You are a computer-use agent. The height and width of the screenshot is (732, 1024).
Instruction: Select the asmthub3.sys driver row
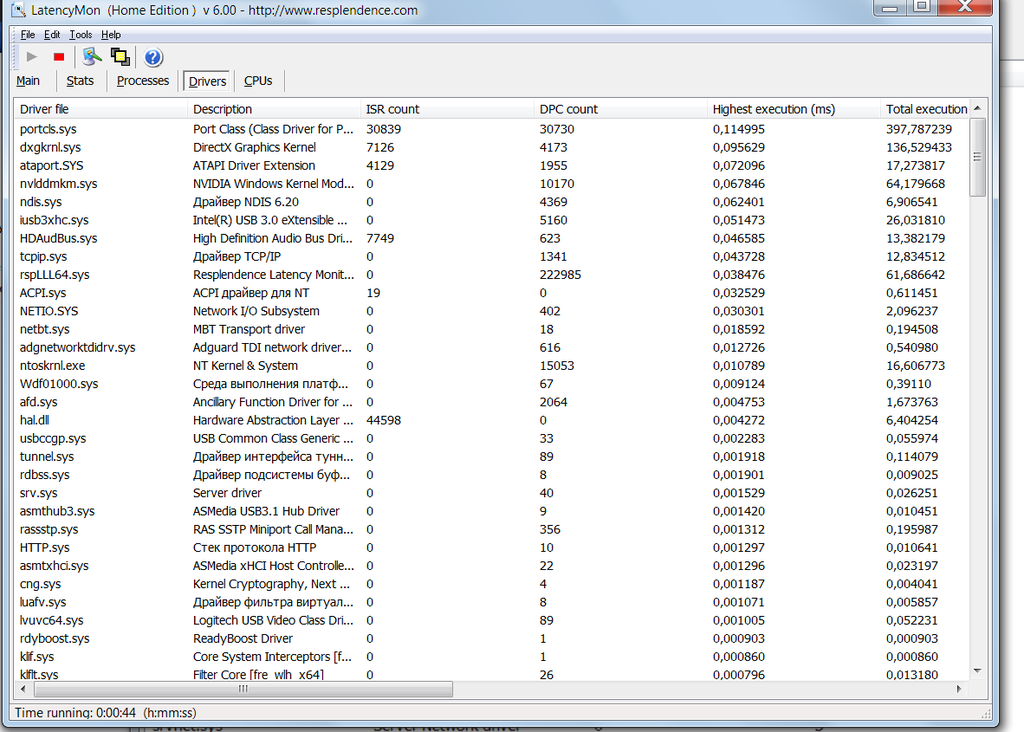(x=492, y=511)
